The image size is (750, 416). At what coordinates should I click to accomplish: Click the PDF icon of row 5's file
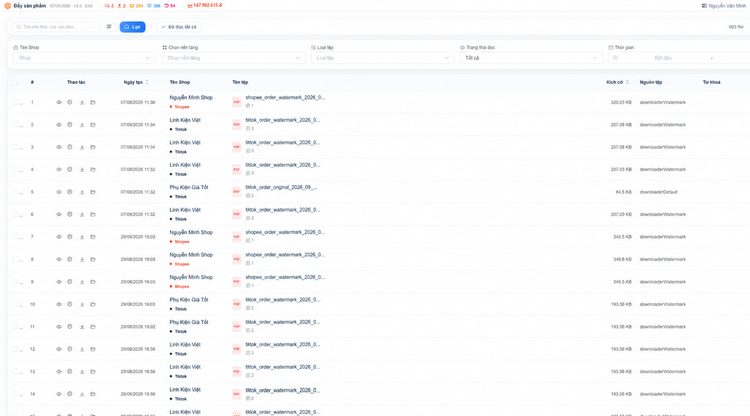point(237,192)
